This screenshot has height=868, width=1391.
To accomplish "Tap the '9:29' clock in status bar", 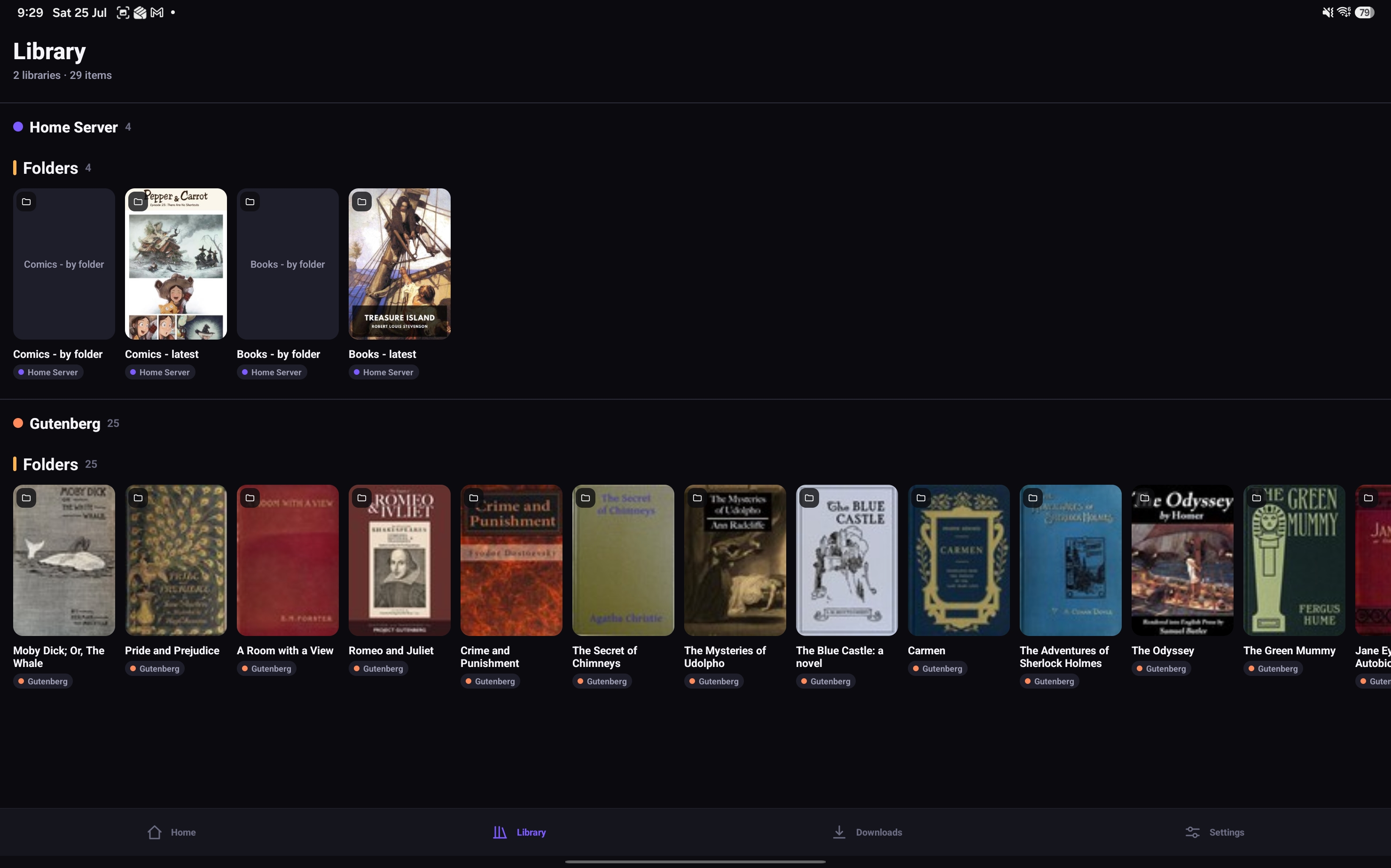I will click(31, 12).
